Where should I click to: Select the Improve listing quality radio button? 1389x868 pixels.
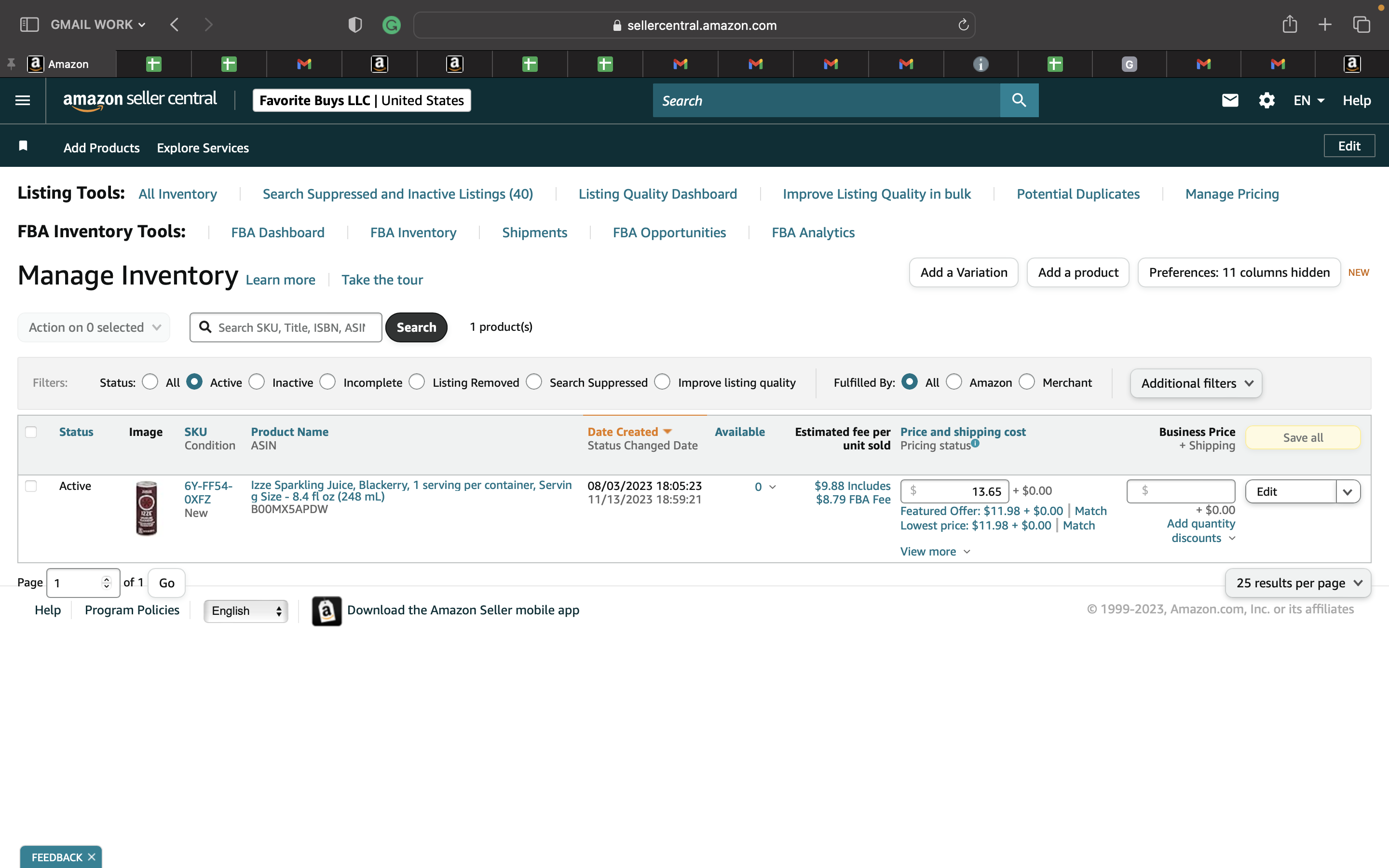[x=662, y=382]
